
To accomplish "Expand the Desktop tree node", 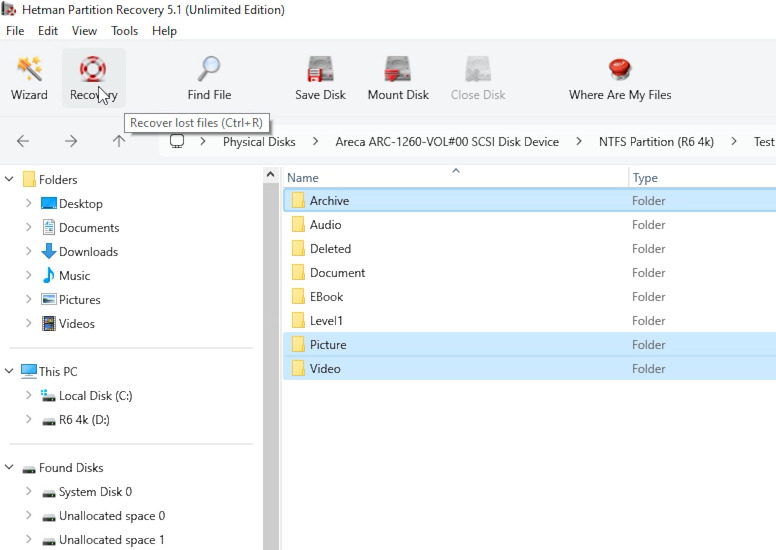I will click(x=28, y=203).
